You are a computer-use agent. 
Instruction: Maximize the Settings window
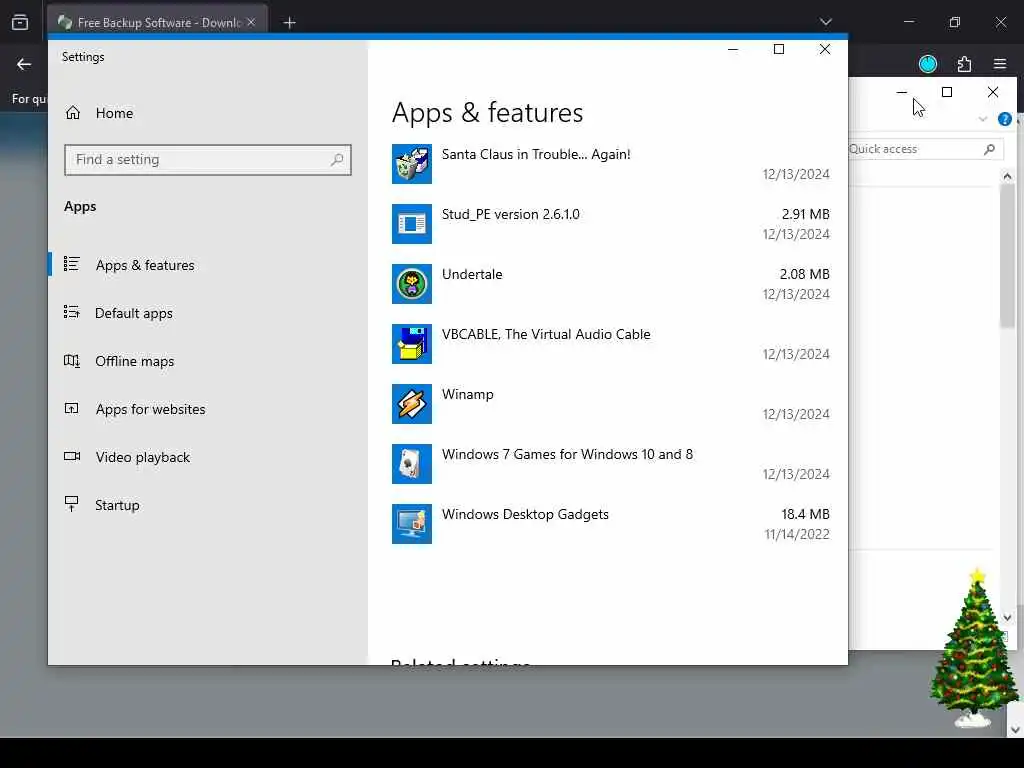778,50
